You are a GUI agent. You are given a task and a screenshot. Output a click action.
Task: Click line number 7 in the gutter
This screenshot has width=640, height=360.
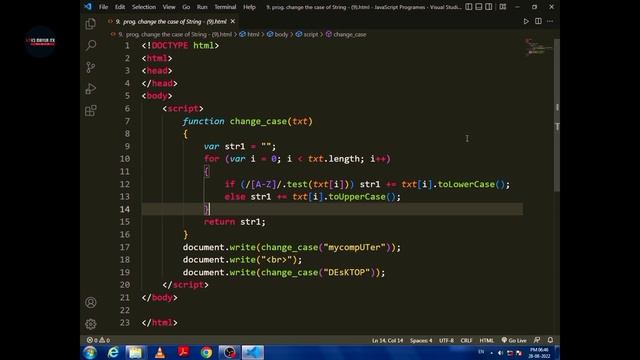127,121
